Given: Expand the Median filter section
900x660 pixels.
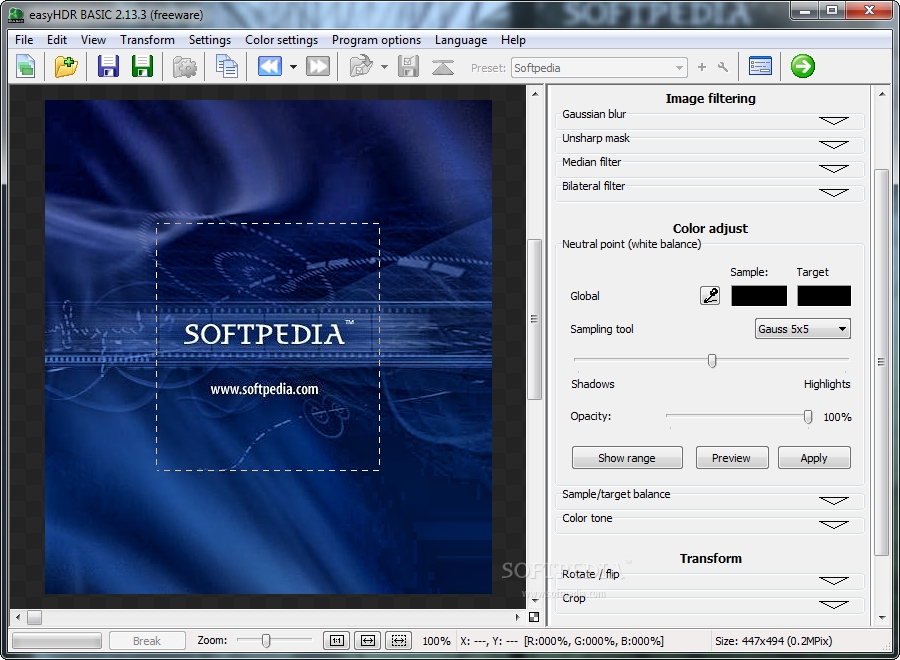Looking at the screenshot, I should click(x=833, y=169).
